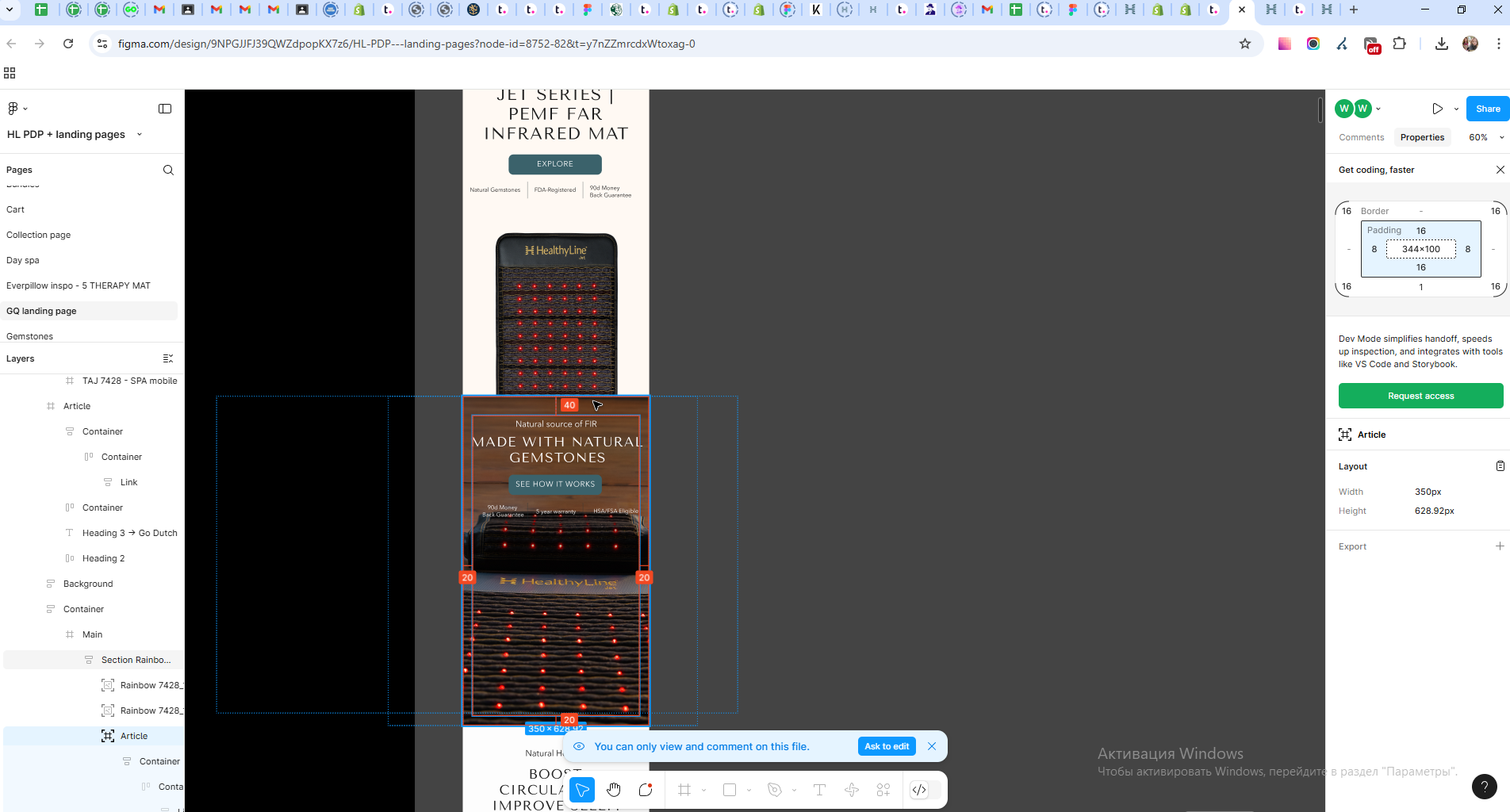
Task: Open the Cart page
Action: tap(90, 209)
